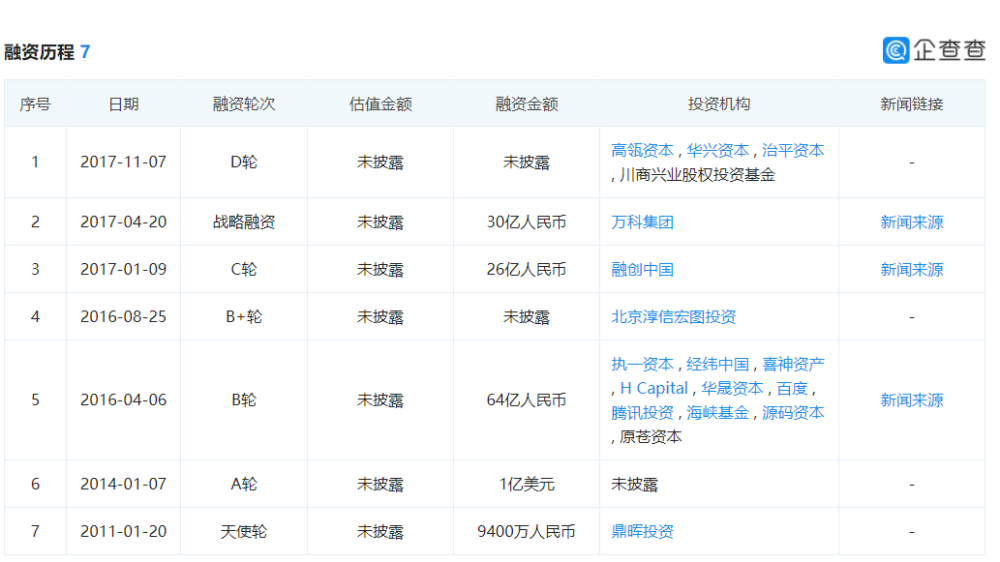Image resolution: width=1000 pixels, height=562 pixels.
Task: Click the 64亿人民币 amount cell
Action: pyautogui.click(x=526, y=400)
